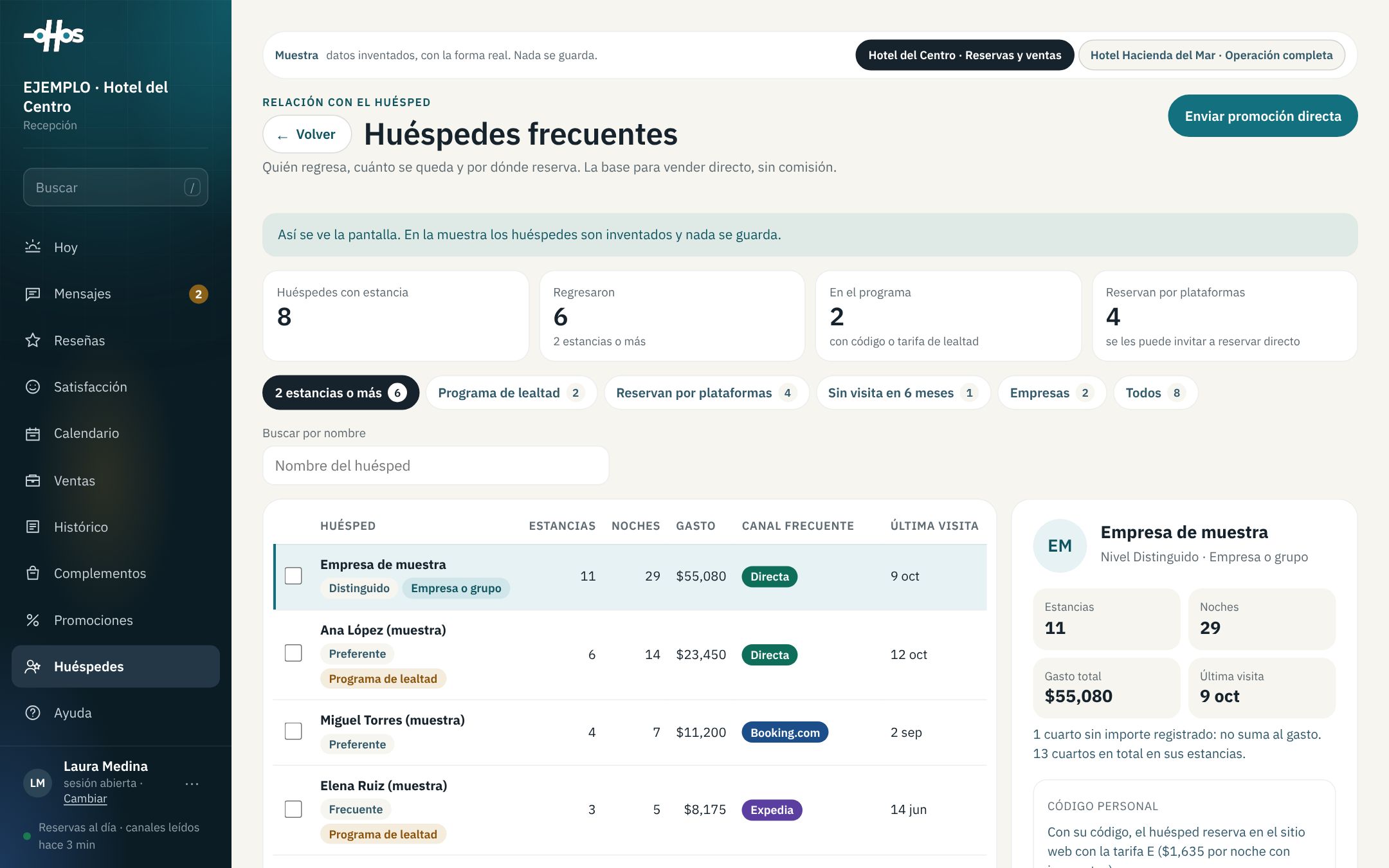Click the EM avatar of Empresa de muestra

click(1060, 545)
